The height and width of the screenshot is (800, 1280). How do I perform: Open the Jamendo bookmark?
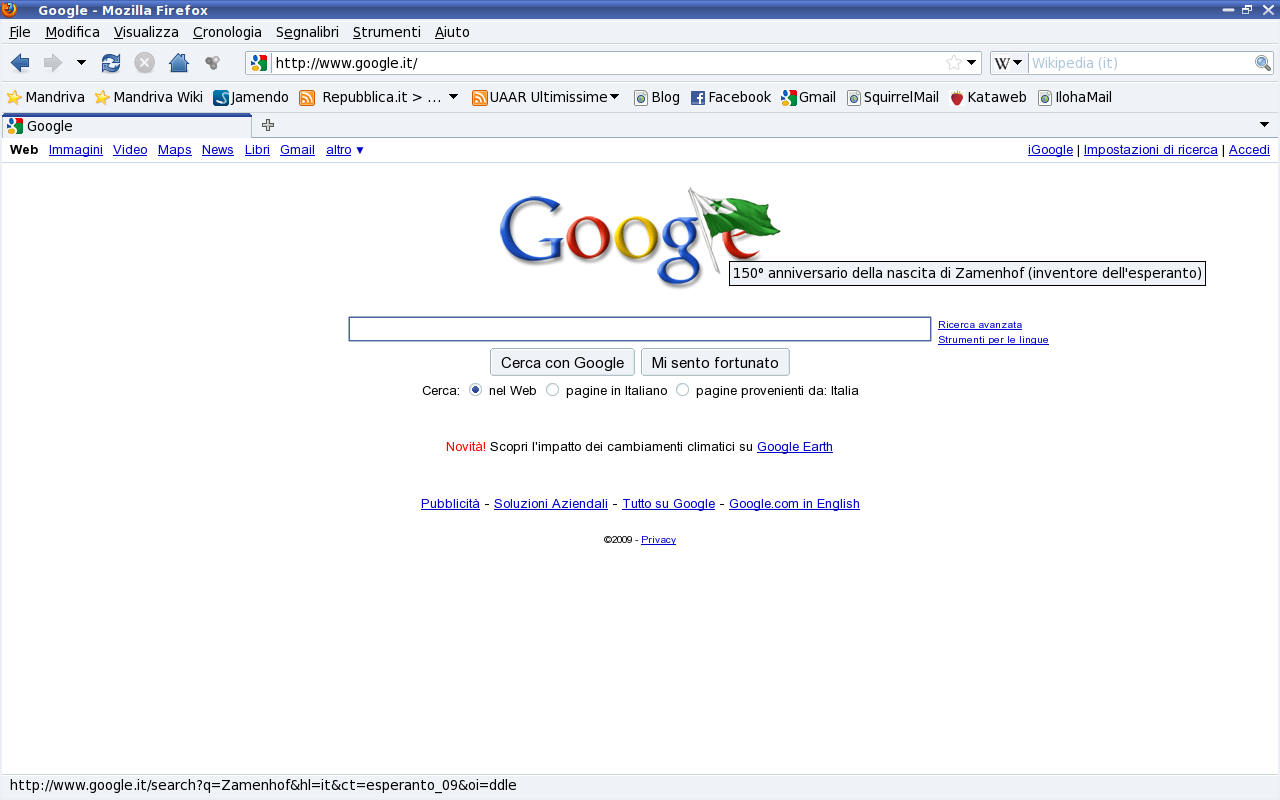[x=251, y=97]
